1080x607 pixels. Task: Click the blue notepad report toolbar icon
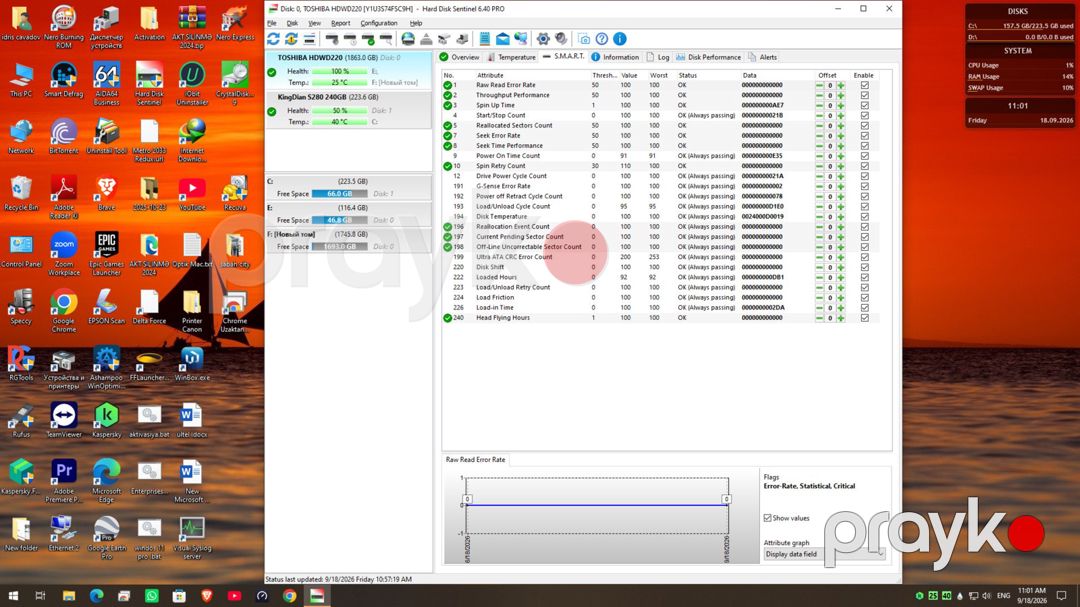click(x=485, y=39)
